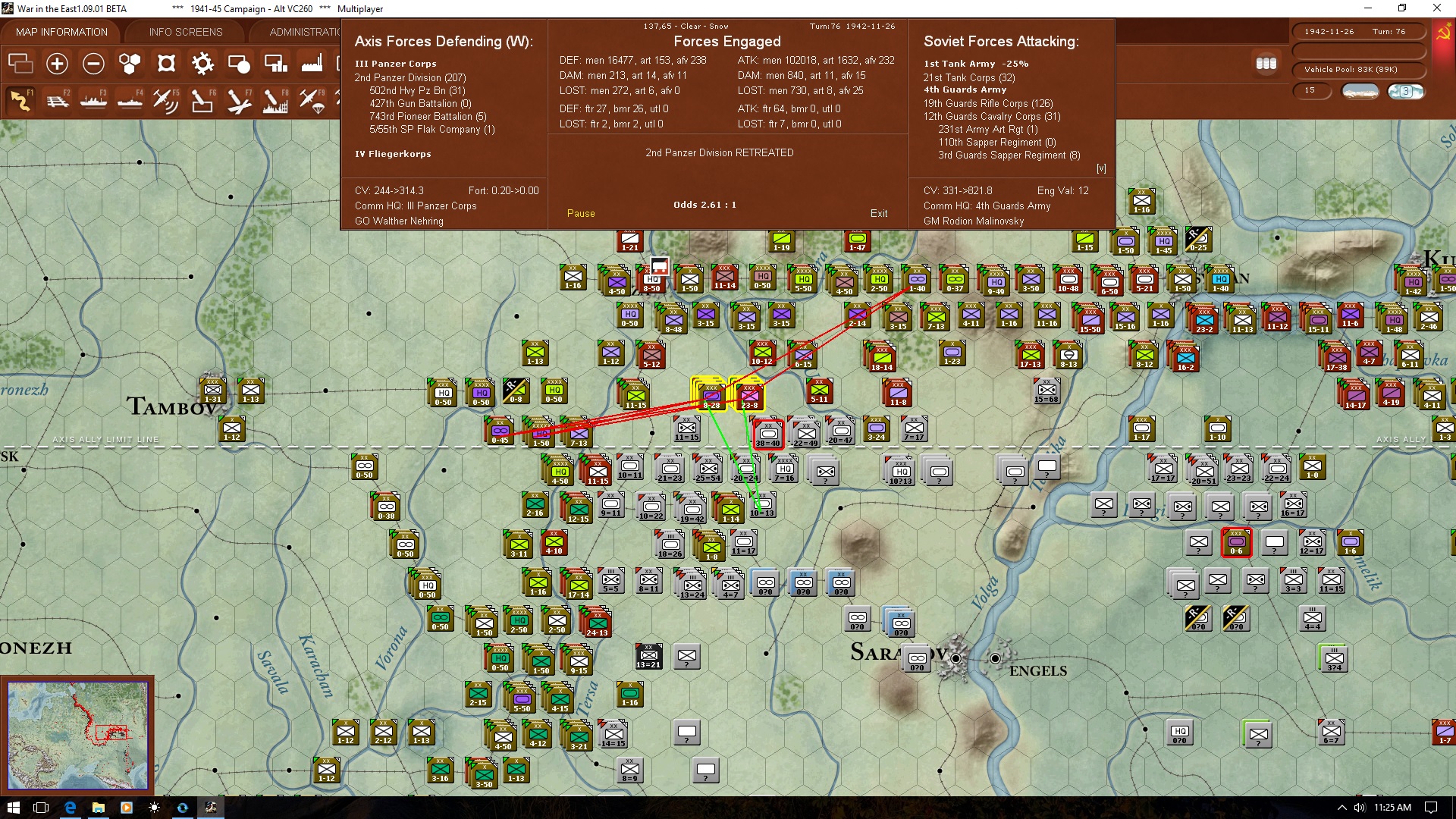
Task: Open the gear preferences toolbar icon
Action: pyautogui.click(x=202, y=64)
